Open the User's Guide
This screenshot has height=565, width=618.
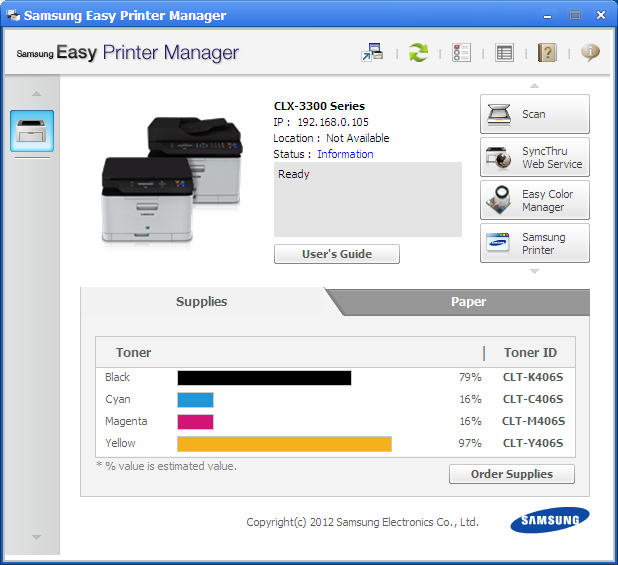tap(337, 254)
